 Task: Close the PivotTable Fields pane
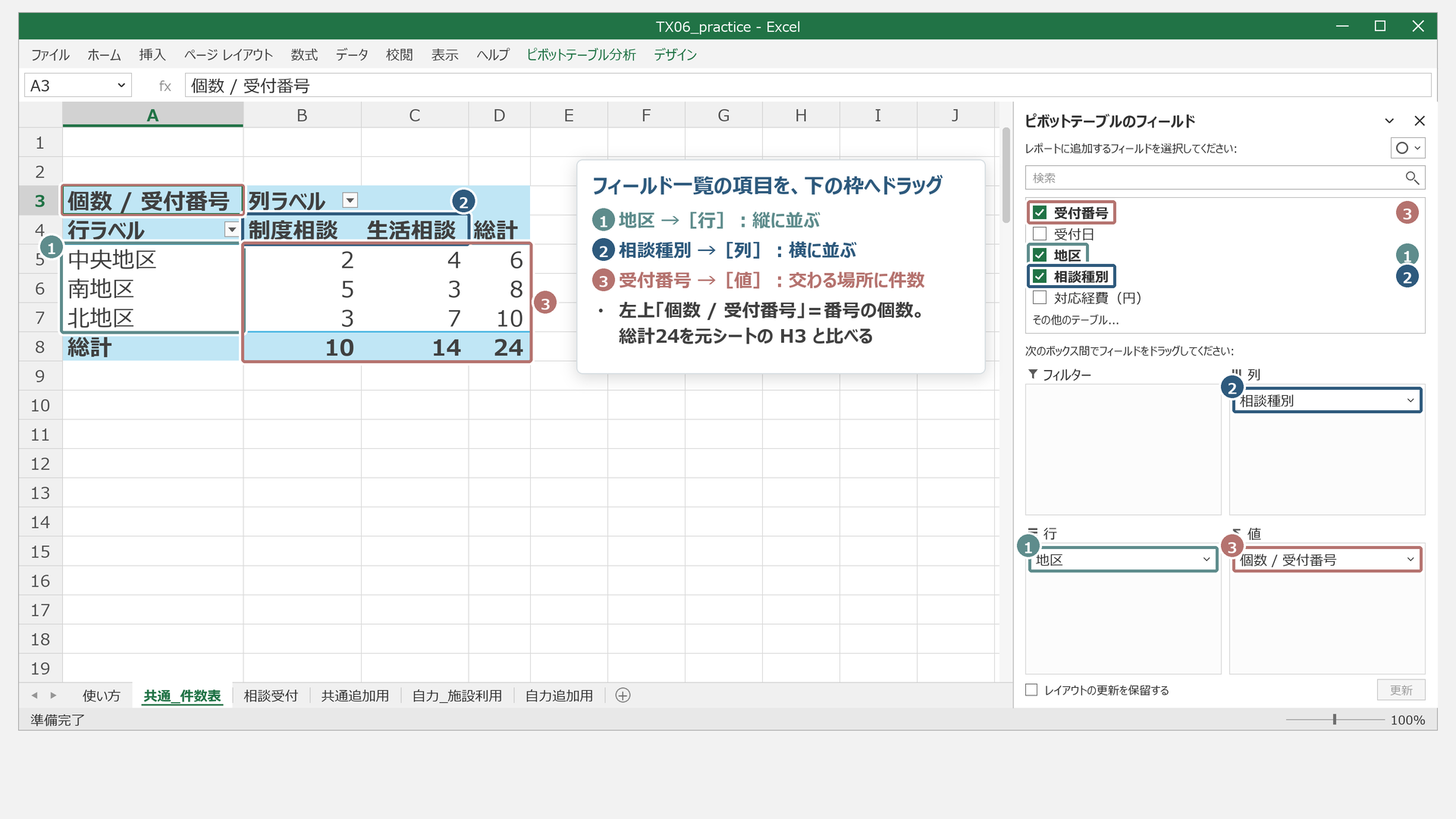point(1420,121)
